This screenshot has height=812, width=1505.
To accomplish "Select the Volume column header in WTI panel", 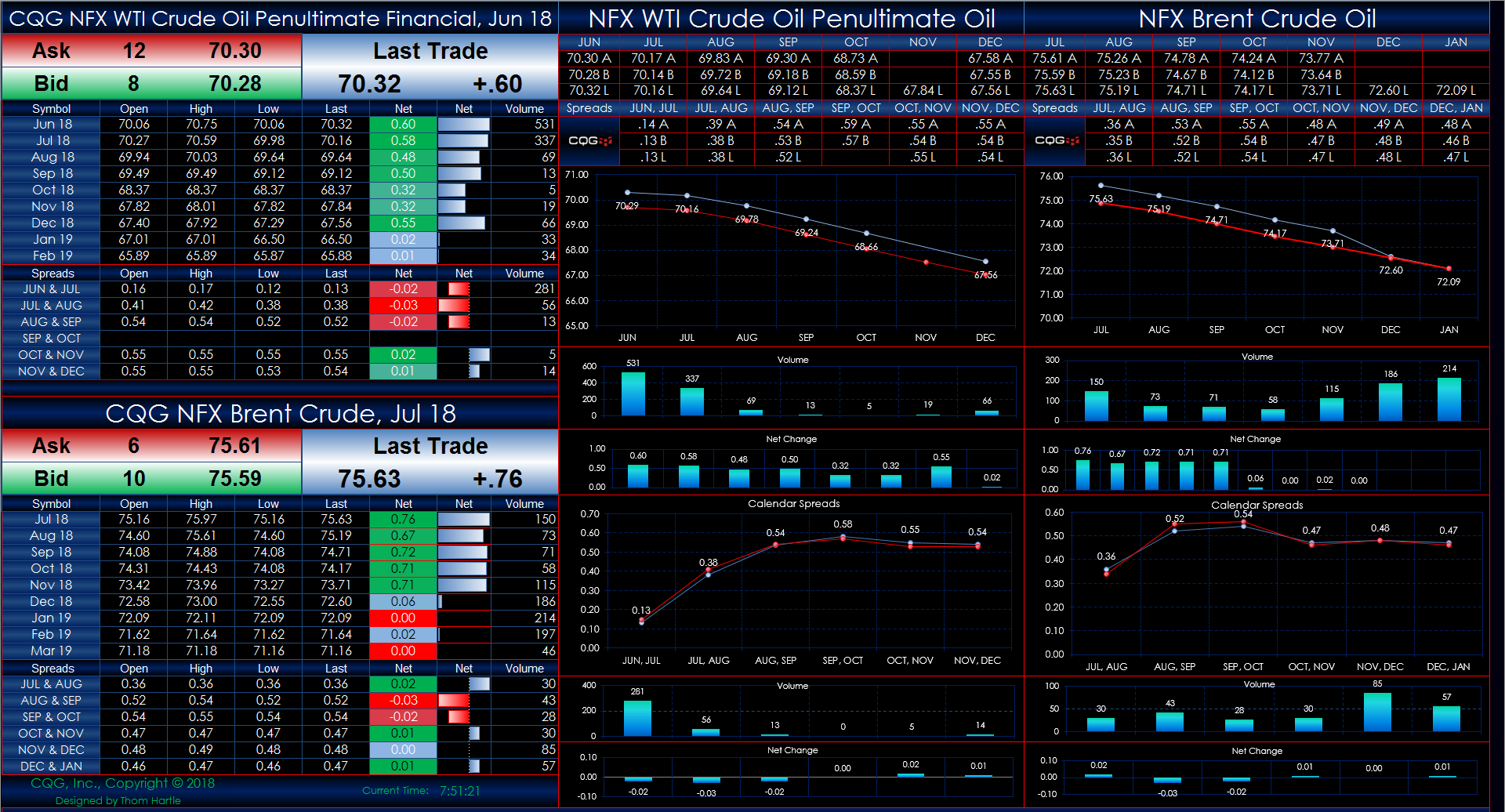I will coord(524,108).
